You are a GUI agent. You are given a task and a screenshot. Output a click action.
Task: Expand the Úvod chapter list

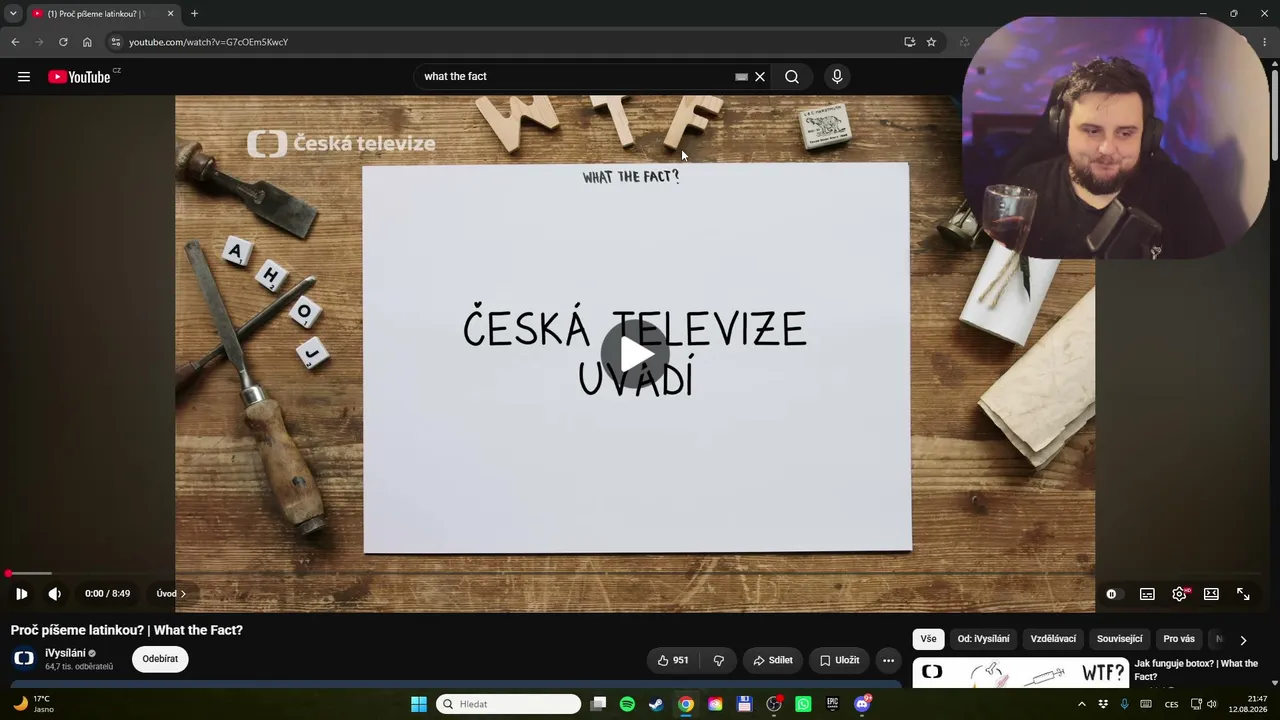coord(171,594)
